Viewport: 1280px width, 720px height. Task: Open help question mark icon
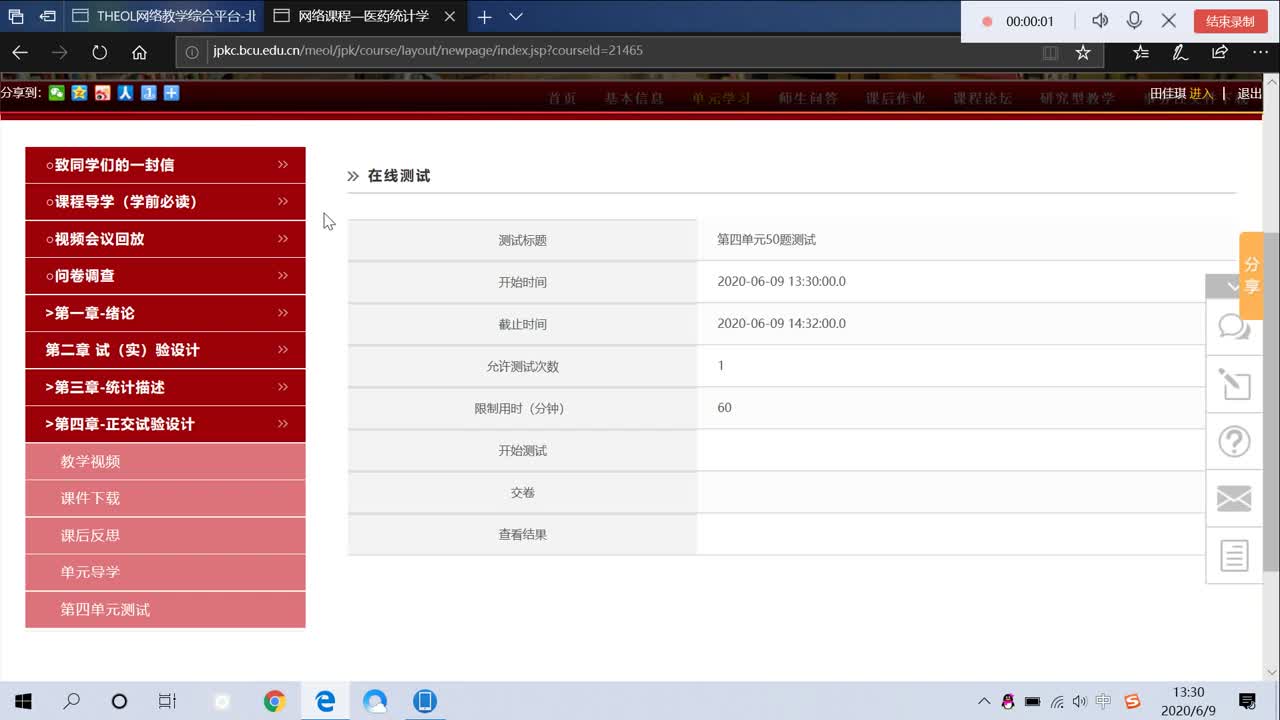(1234, 441)
